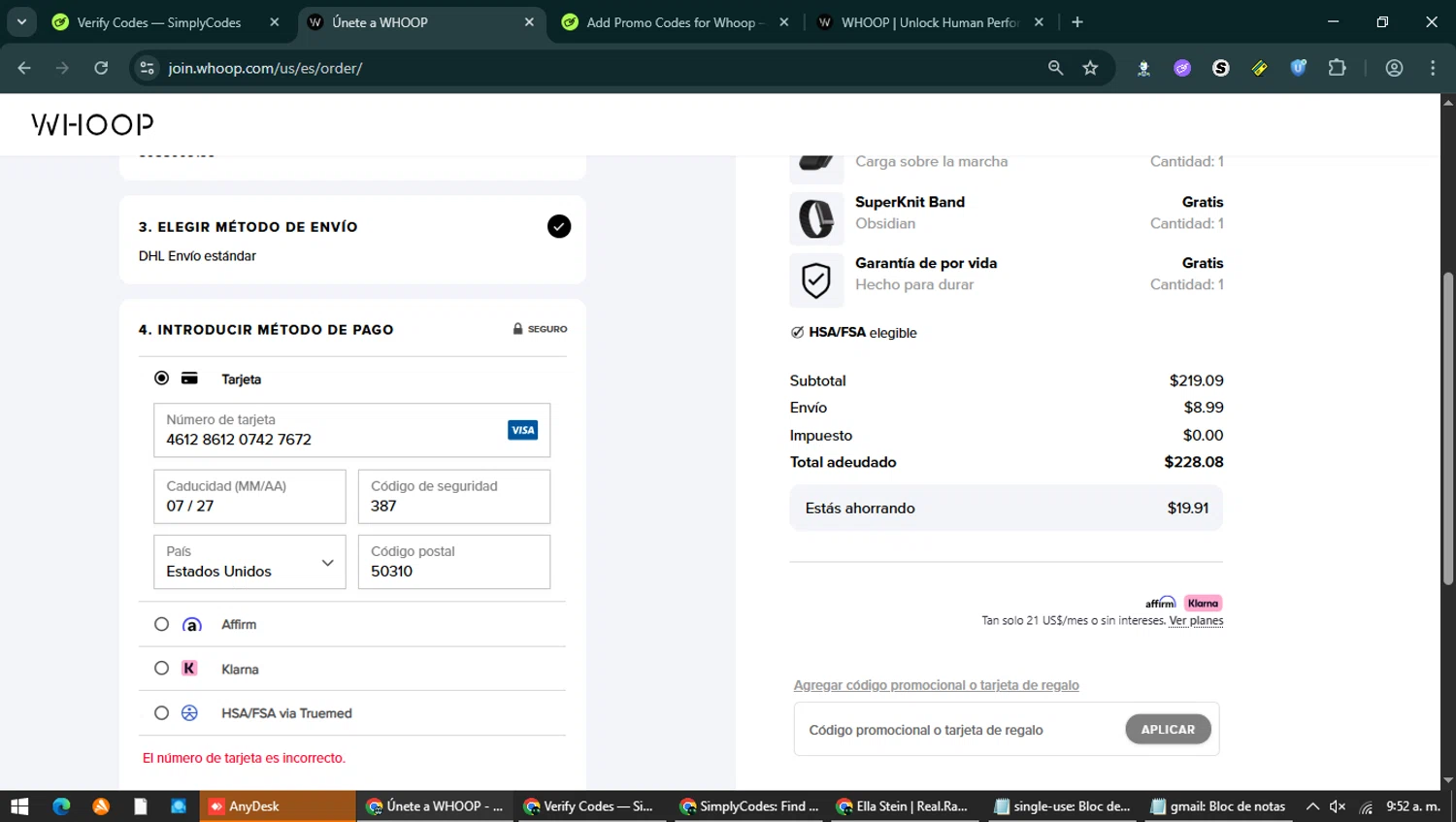Click the taskbar clock showing 9:52 a. m.

(1413, 806)
